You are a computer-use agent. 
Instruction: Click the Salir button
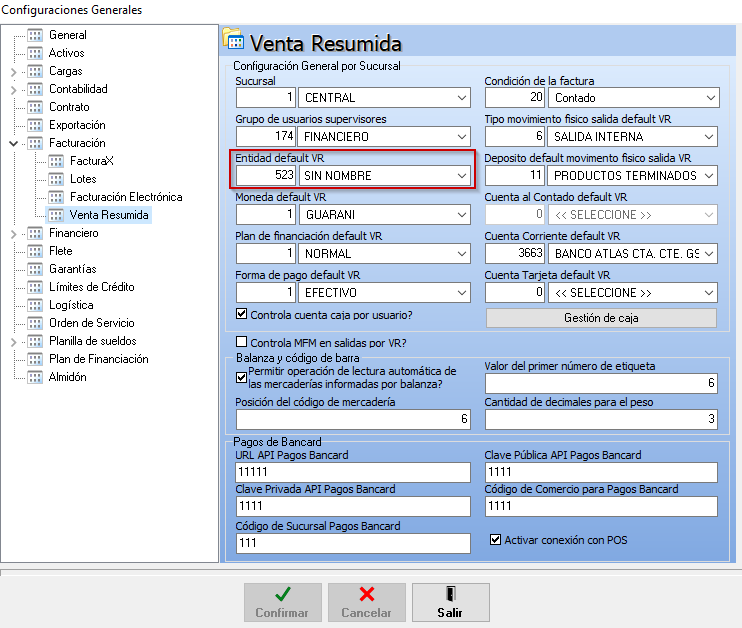click(x=450, y=602)
